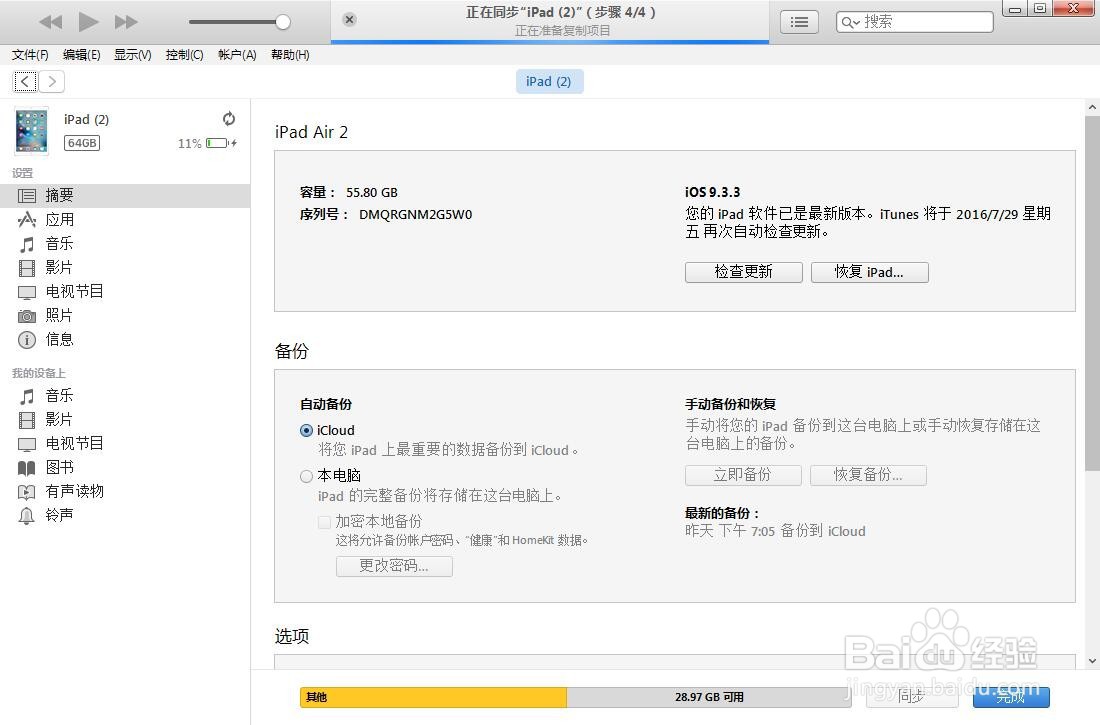Select iCloud automatic backup option
1100x725 pixels.
point(306,431)
